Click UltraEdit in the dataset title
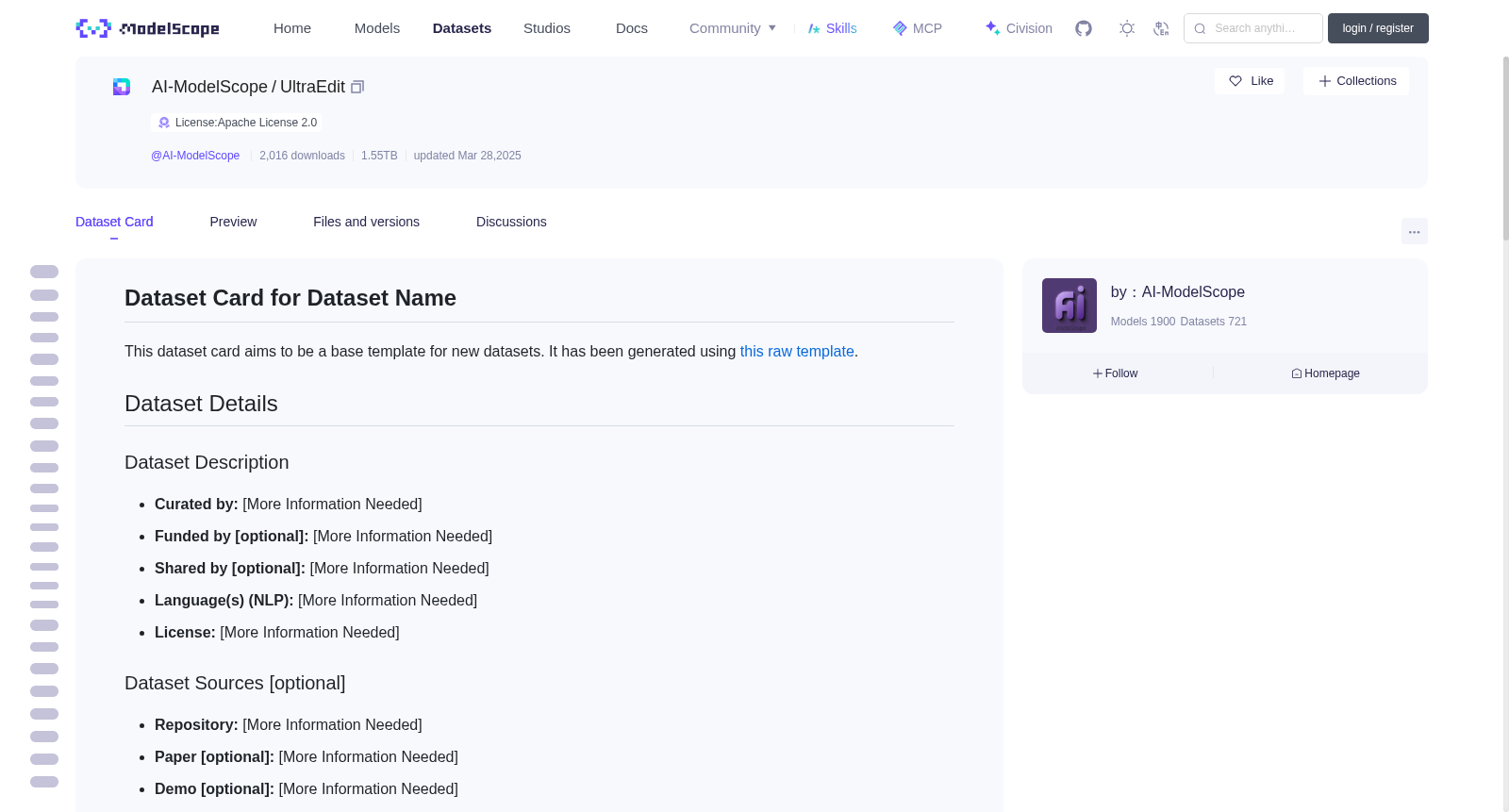 312,87
